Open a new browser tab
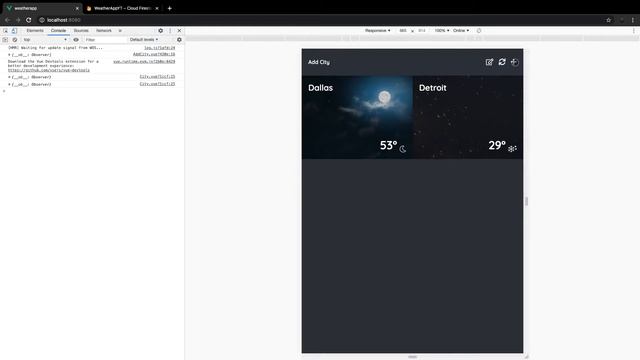Screen dimensions: 640x360 (x=169, y=8)
